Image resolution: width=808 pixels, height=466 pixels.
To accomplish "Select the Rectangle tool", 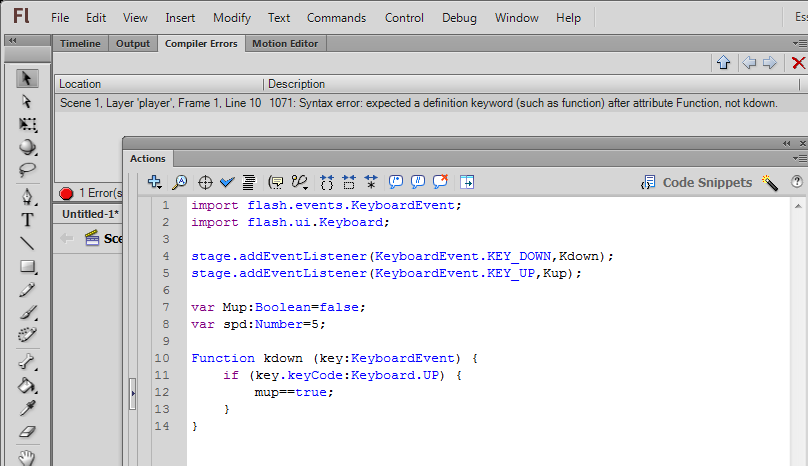I will click(28, 267).
